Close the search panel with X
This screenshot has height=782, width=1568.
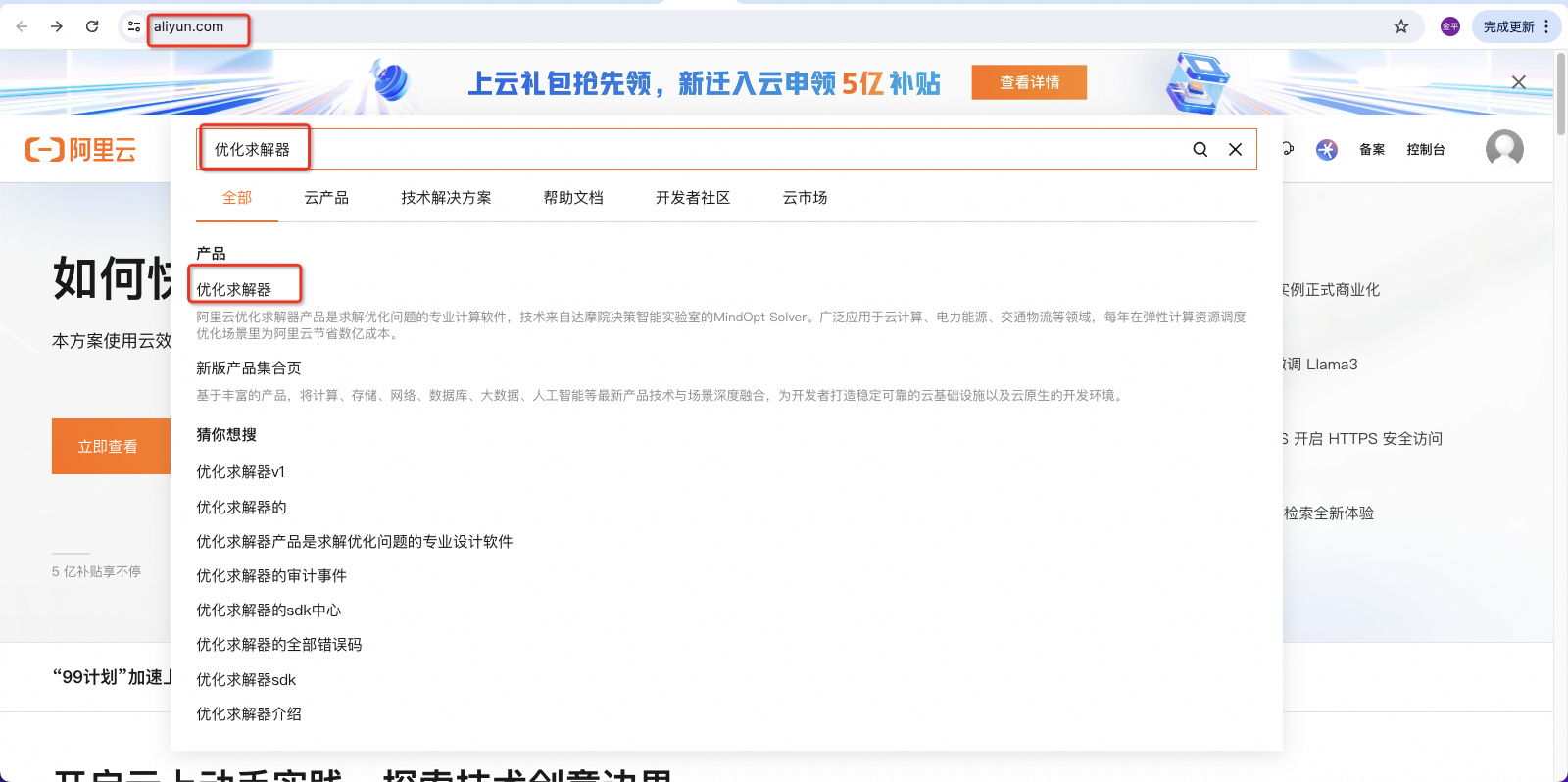pyautogui.click(x=1236, y=149)
